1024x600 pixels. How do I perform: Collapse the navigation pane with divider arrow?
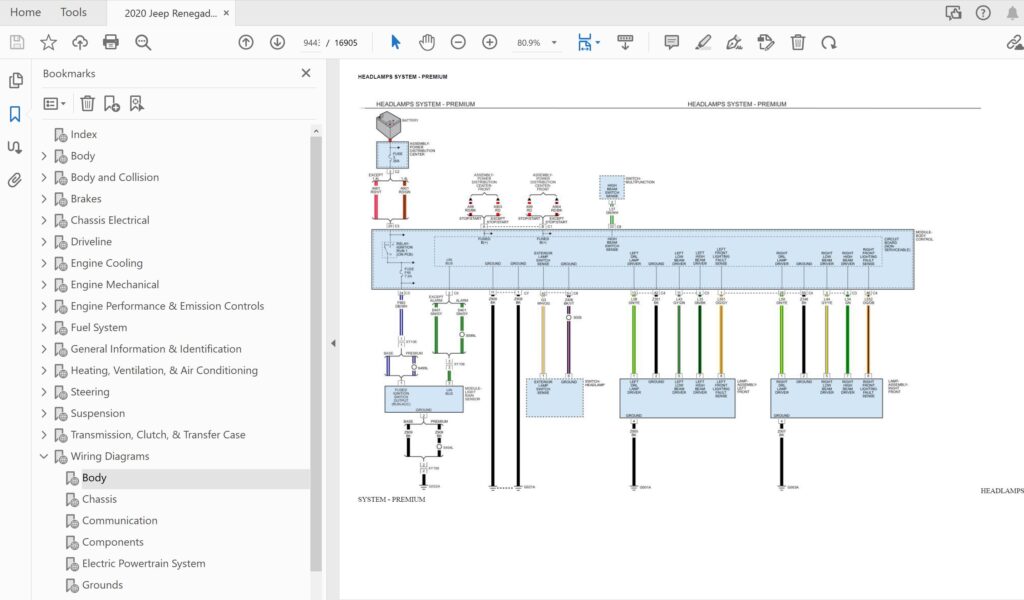(x=333, y=343)
